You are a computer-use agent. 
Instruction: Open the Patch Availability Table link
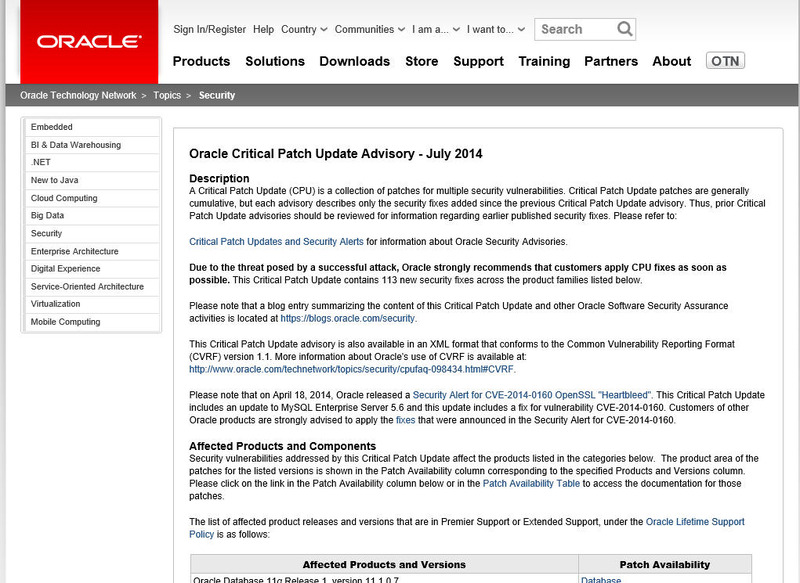pos(531,483)
